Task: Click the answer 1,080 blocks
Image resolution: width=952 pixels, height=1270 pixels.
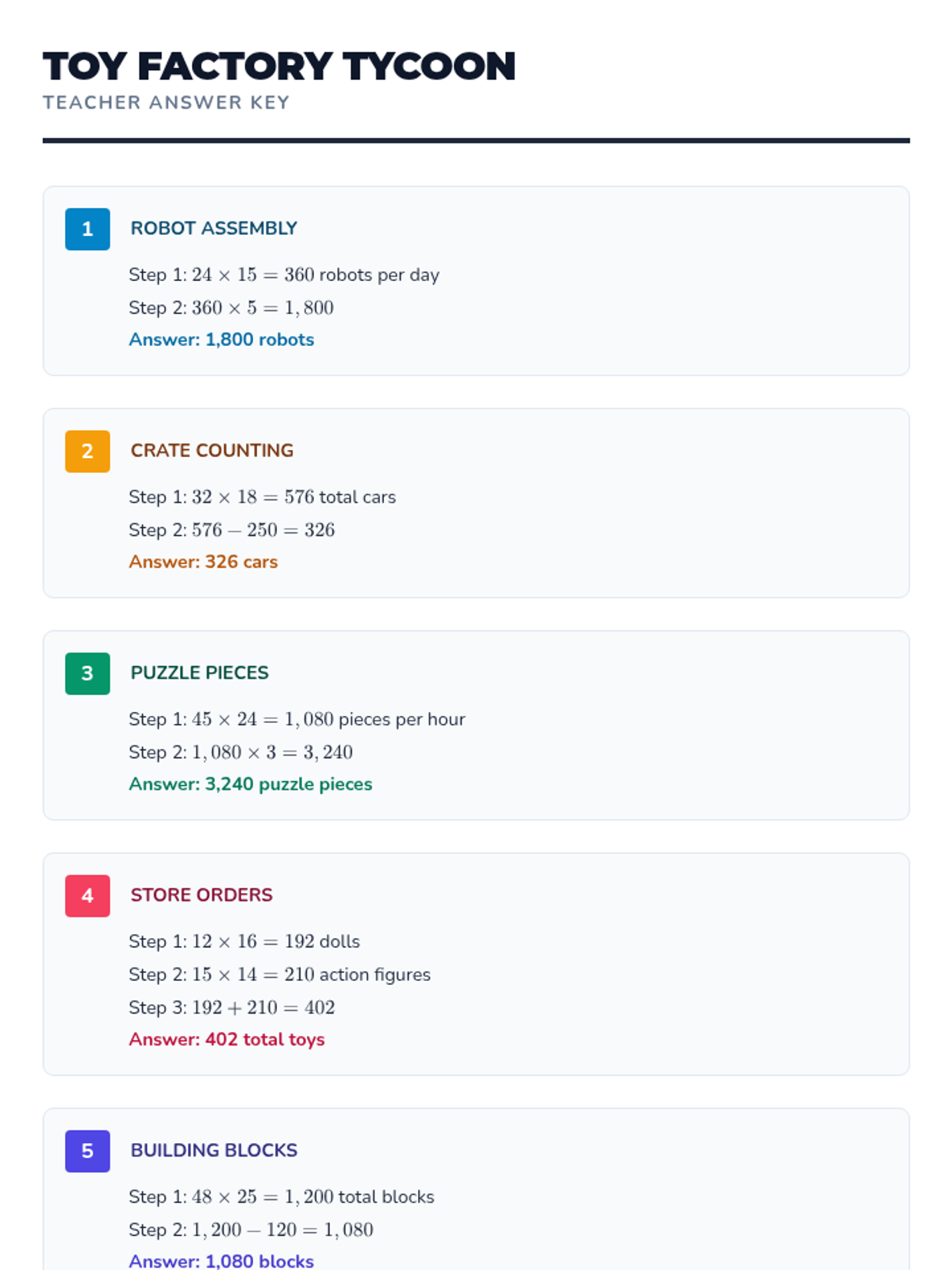Action: [221, 1260]
